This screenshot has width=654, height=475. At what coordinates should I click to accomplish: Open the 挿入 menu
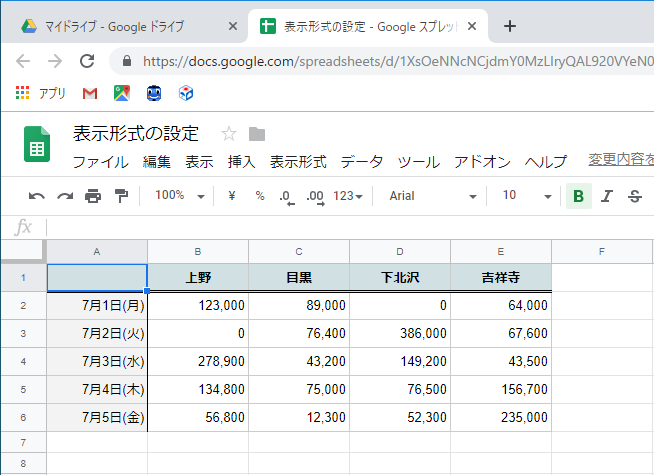241,162
